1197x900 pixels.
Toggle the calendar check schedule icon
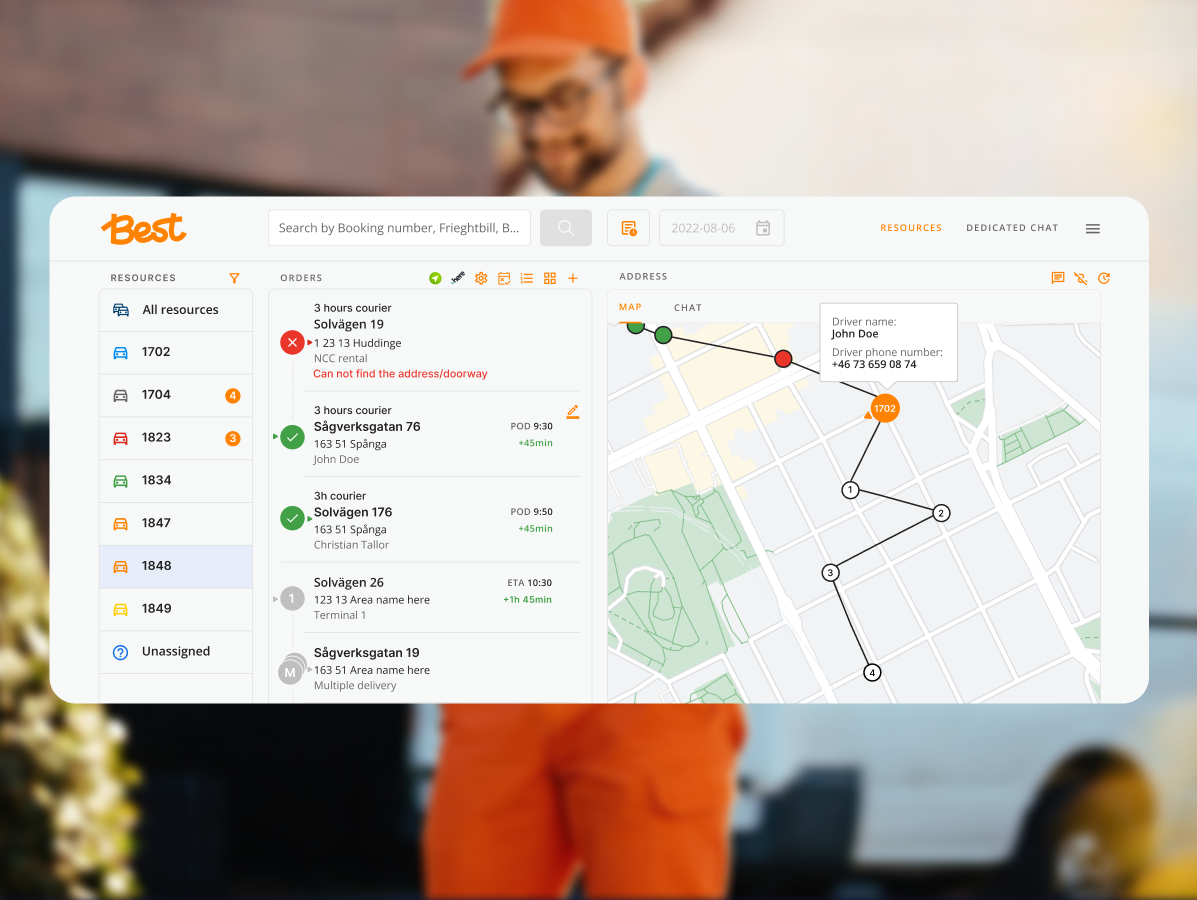[x=504, y=278]
